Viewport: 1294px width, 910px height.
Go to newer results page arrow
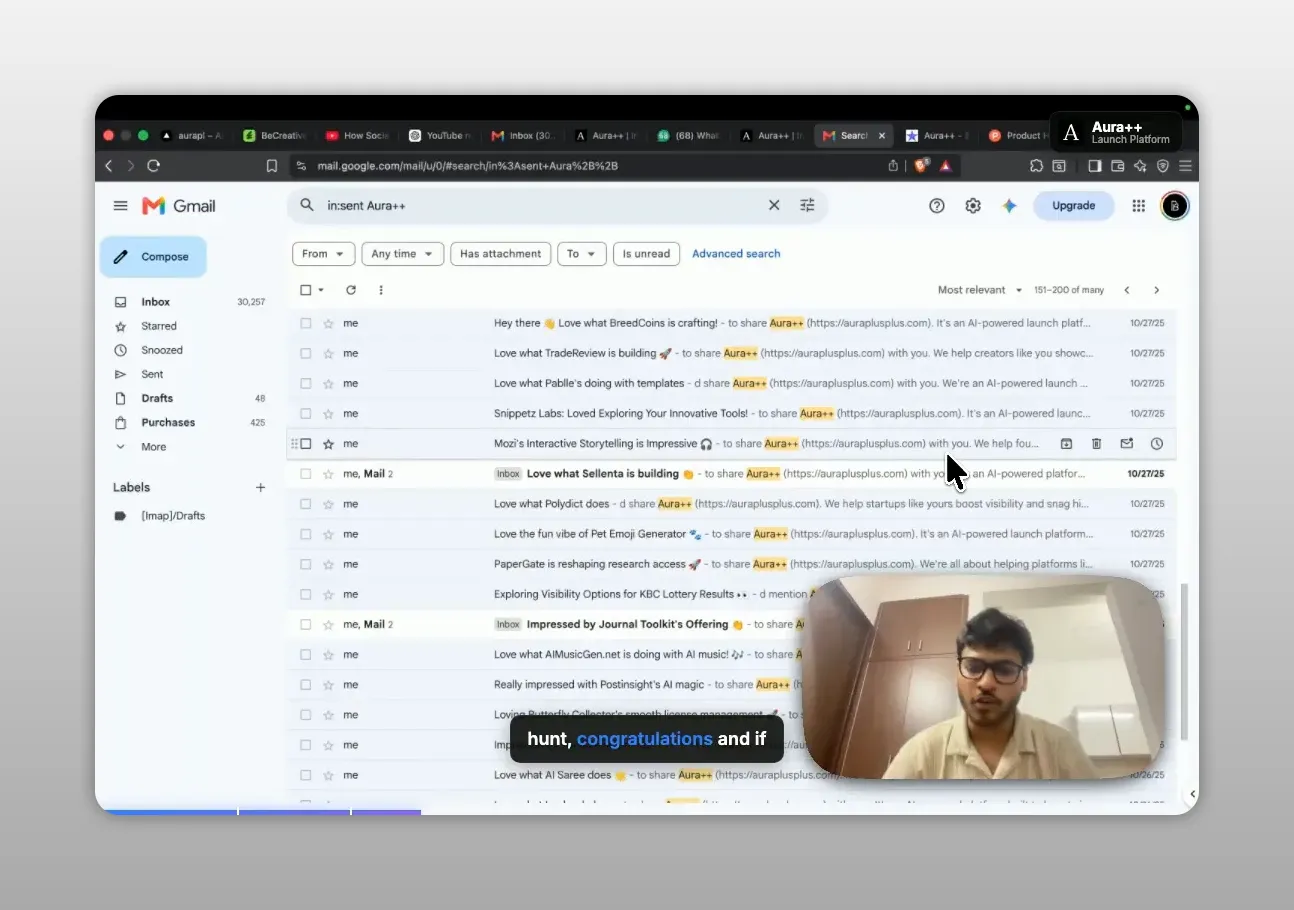coord(1127,290)
